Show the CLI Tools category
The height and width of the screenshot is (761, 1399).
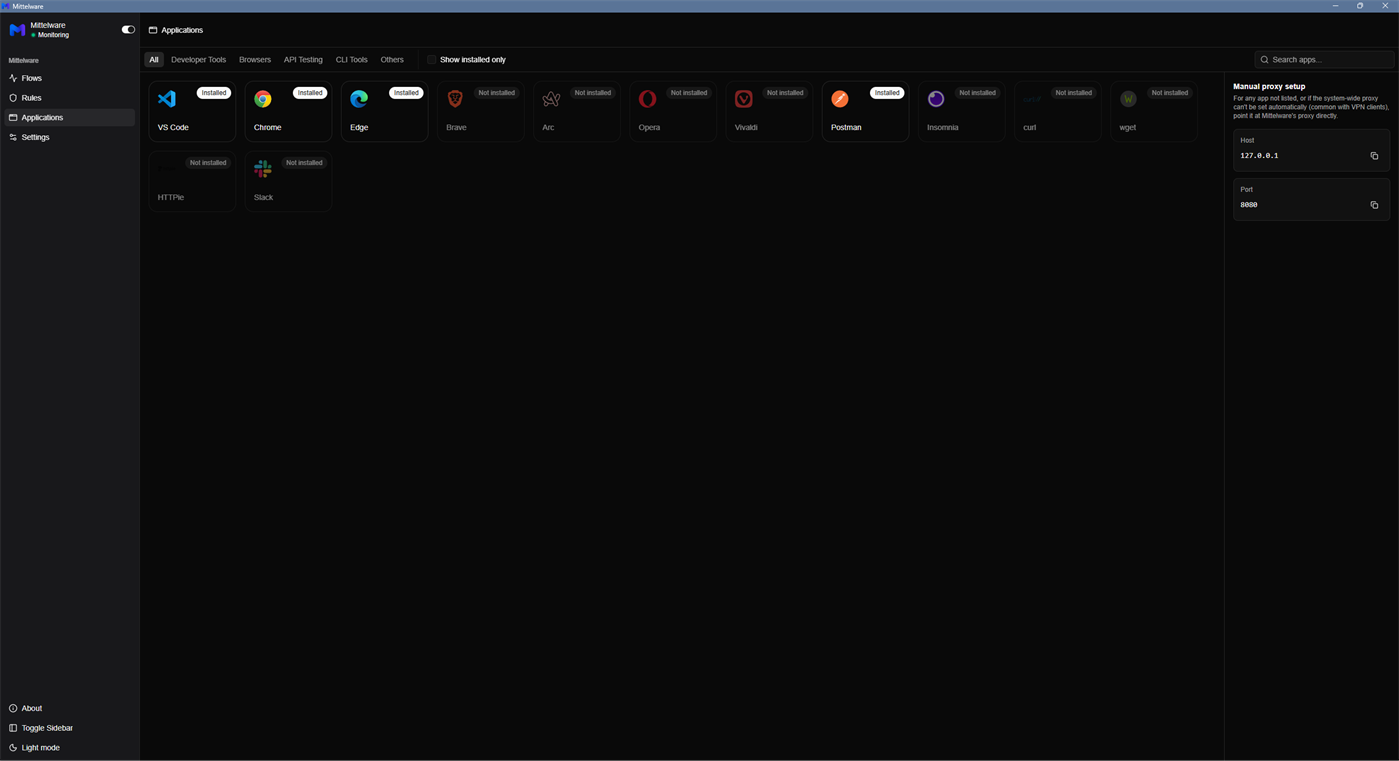[x=351, y=60]
